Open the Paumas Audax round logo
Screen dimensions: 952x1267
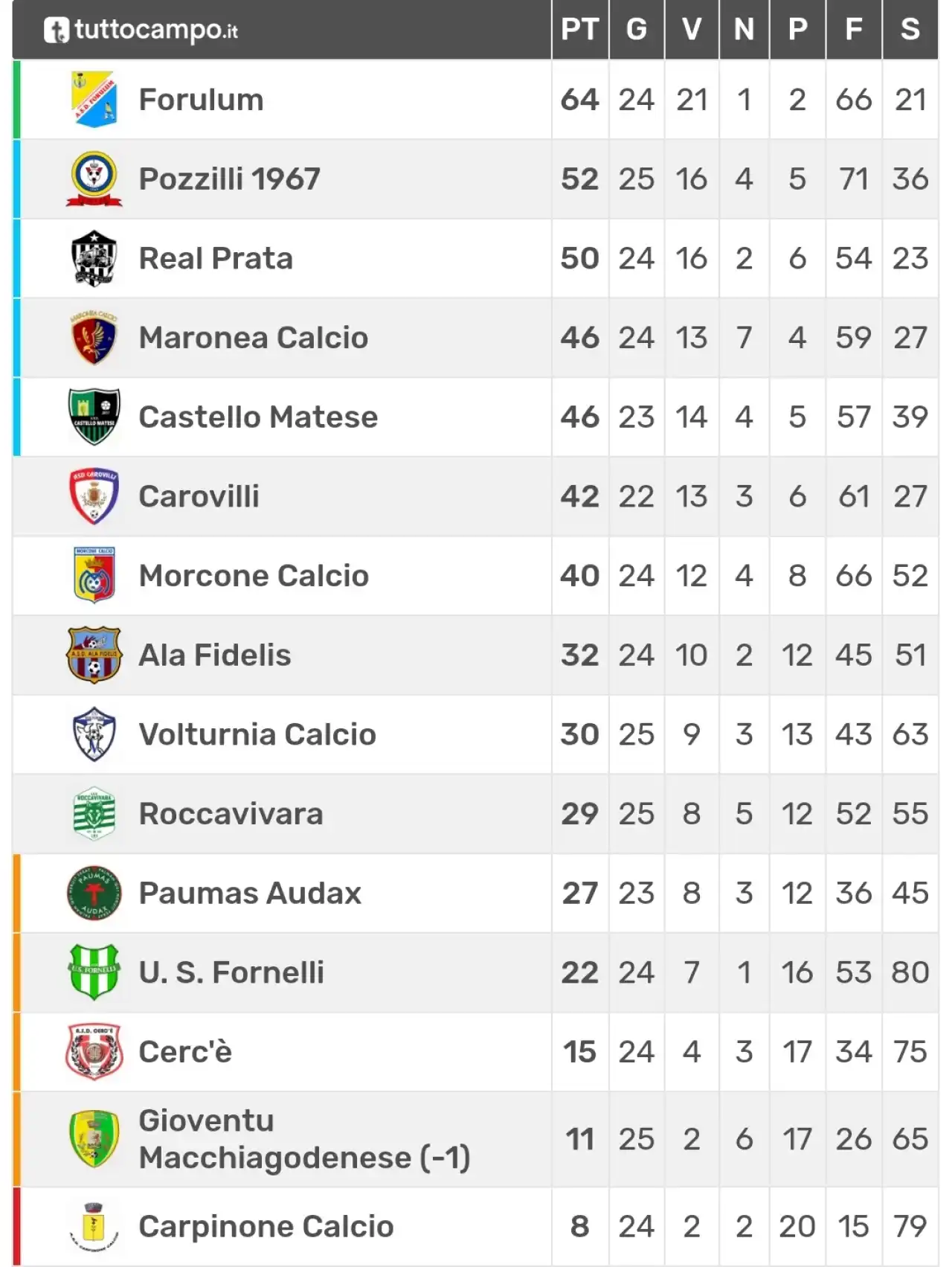[94, 893]
